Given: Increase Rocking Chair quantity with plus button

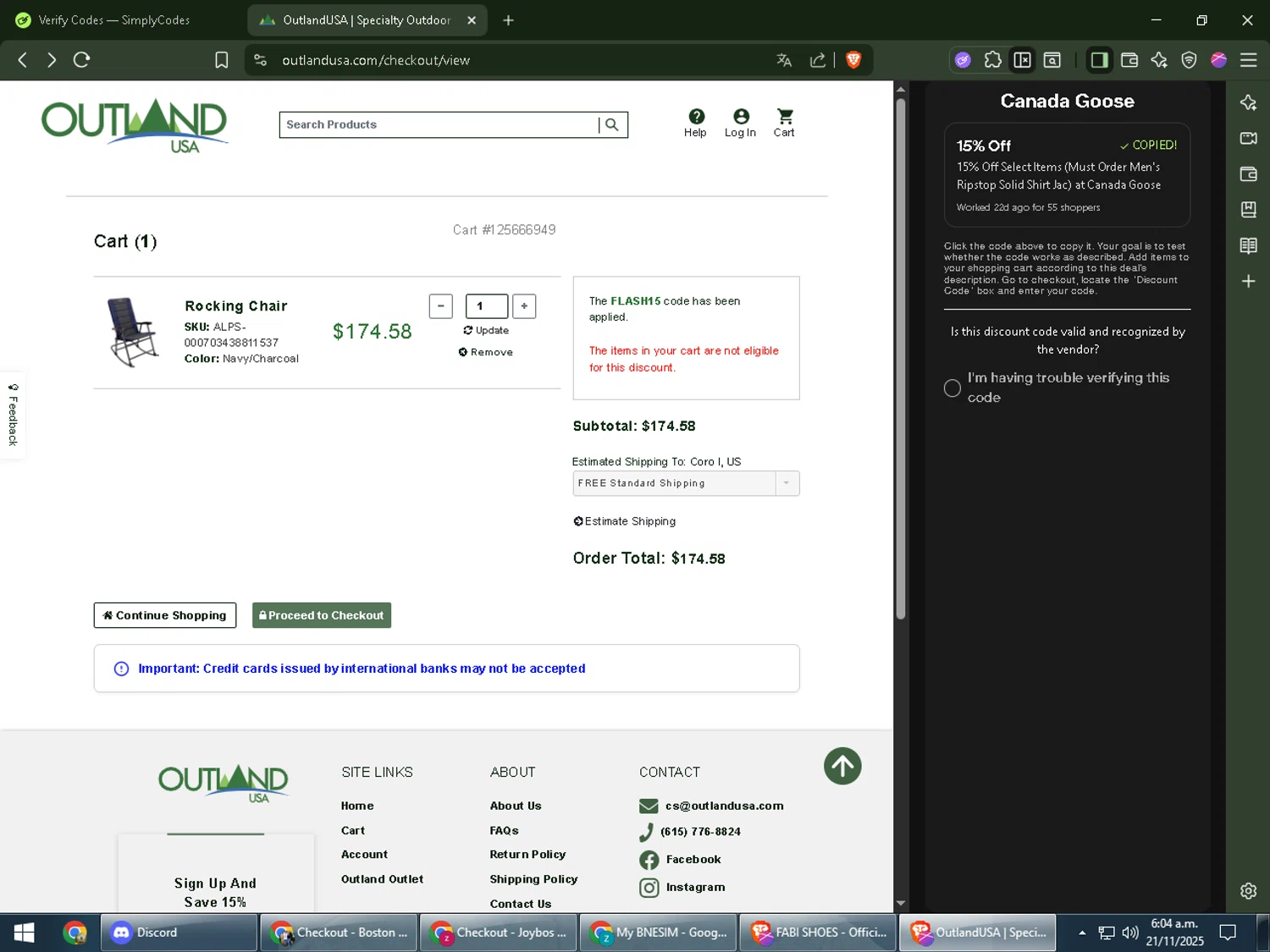Looking at the screenshot, I should (524, 306).
